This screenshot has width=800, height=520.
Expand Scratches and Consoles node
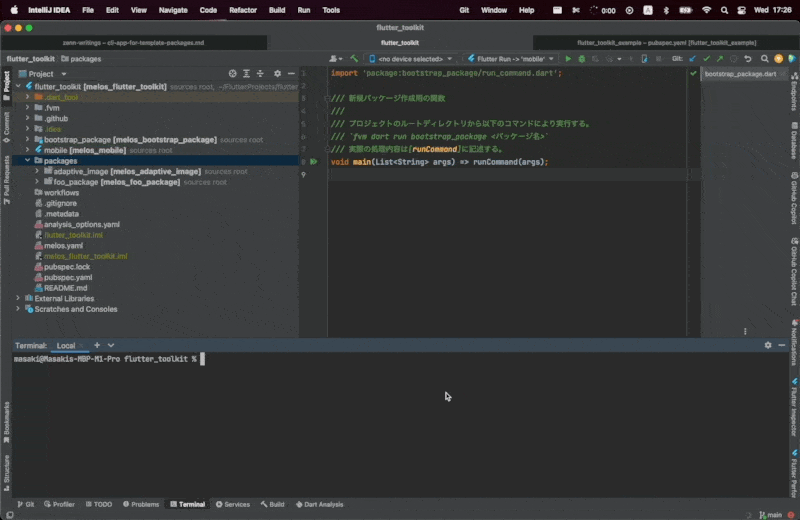point(18,309)
